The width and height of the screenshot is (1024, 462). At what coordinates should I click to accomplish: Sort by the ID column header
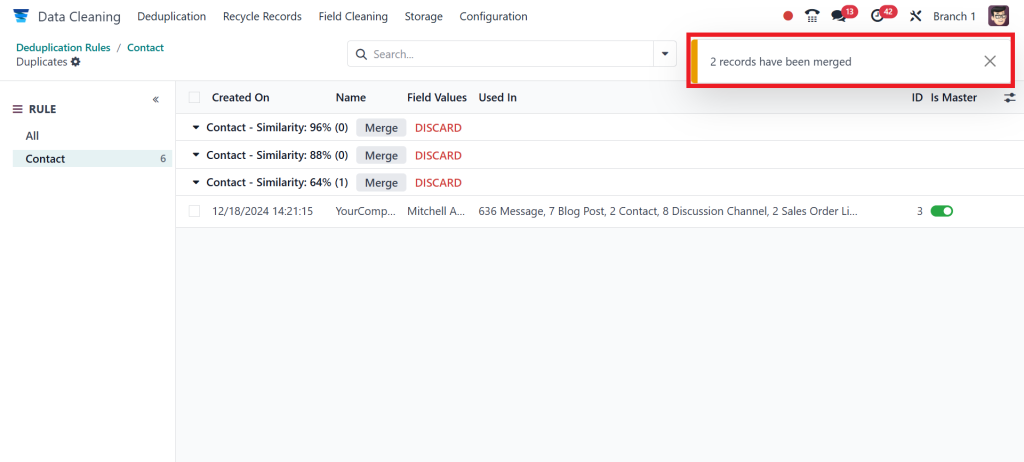pyautogui.click(x=918, y=97)
